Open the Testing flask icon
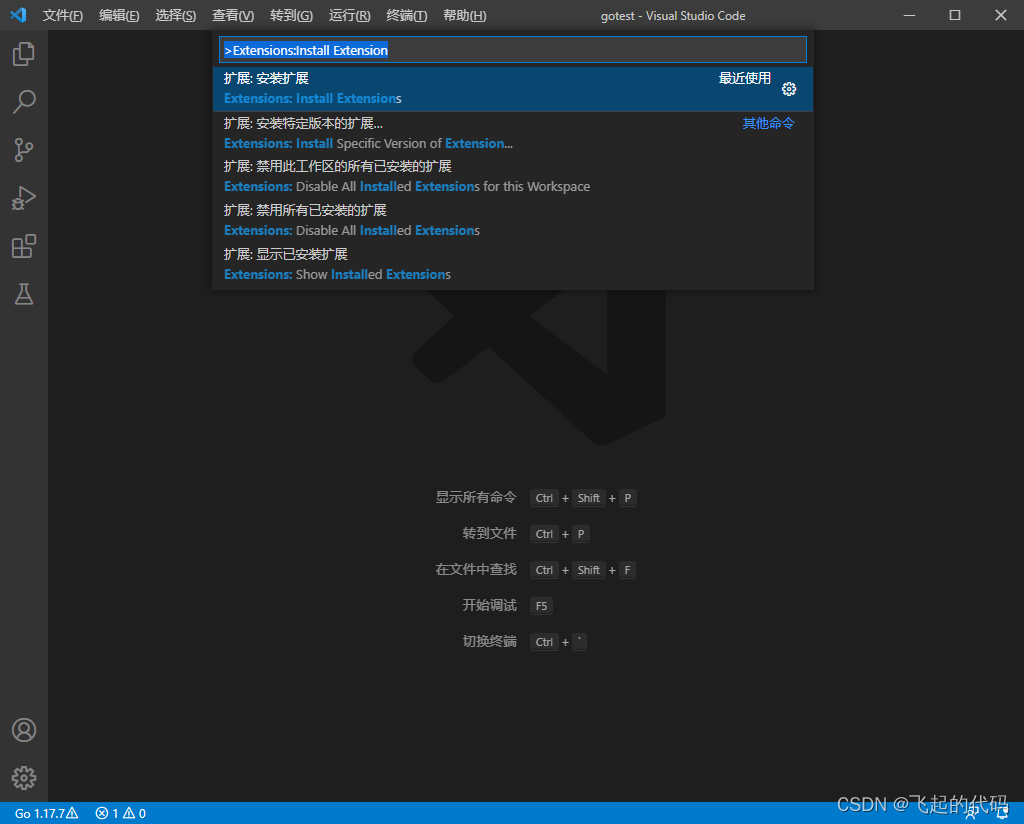This screenshot has width=1024, height=824. 24,294
